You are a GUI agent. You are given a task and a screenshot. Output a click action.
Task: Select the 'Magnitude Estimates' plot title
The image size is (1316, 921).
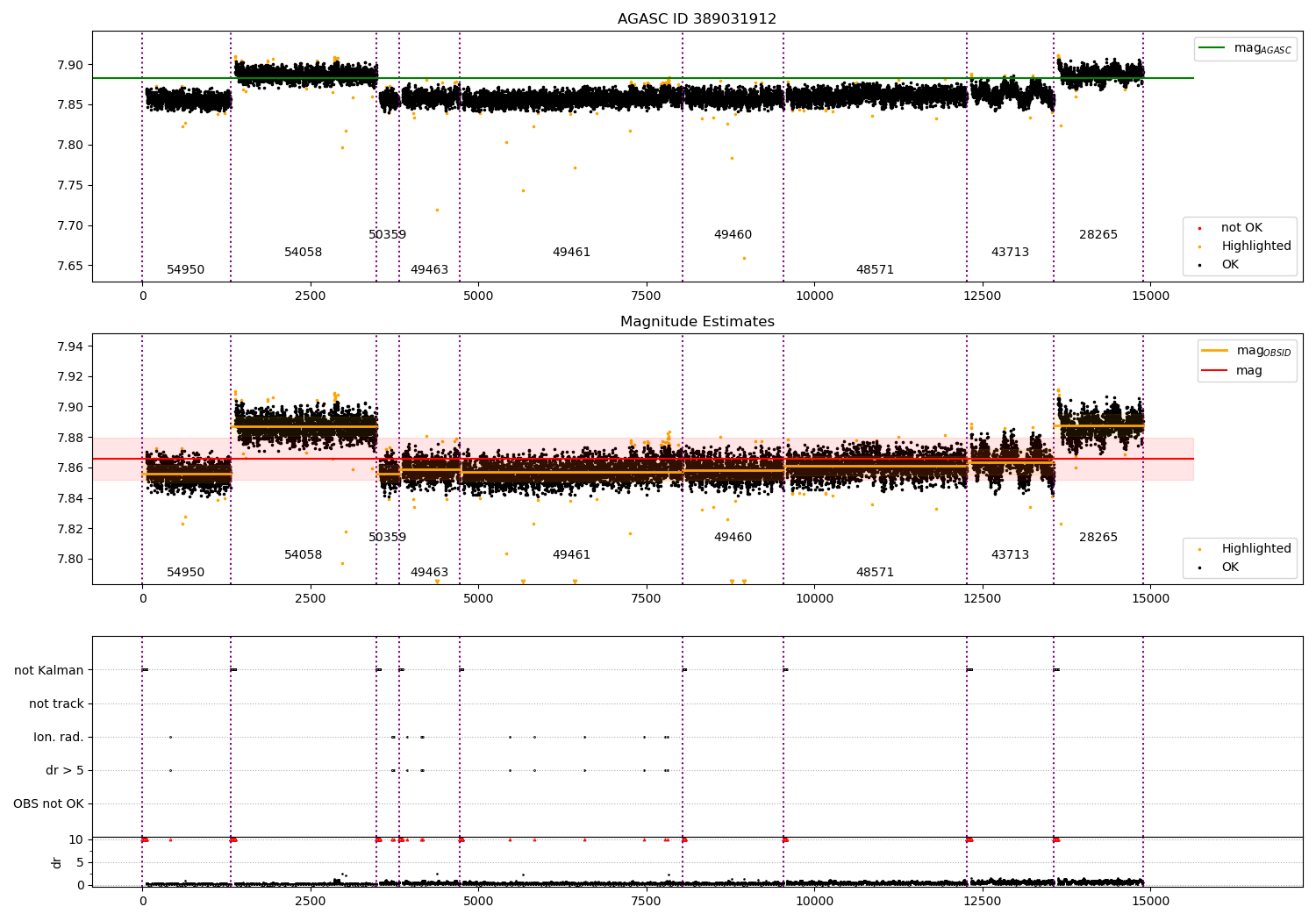(x=697, y=321)
